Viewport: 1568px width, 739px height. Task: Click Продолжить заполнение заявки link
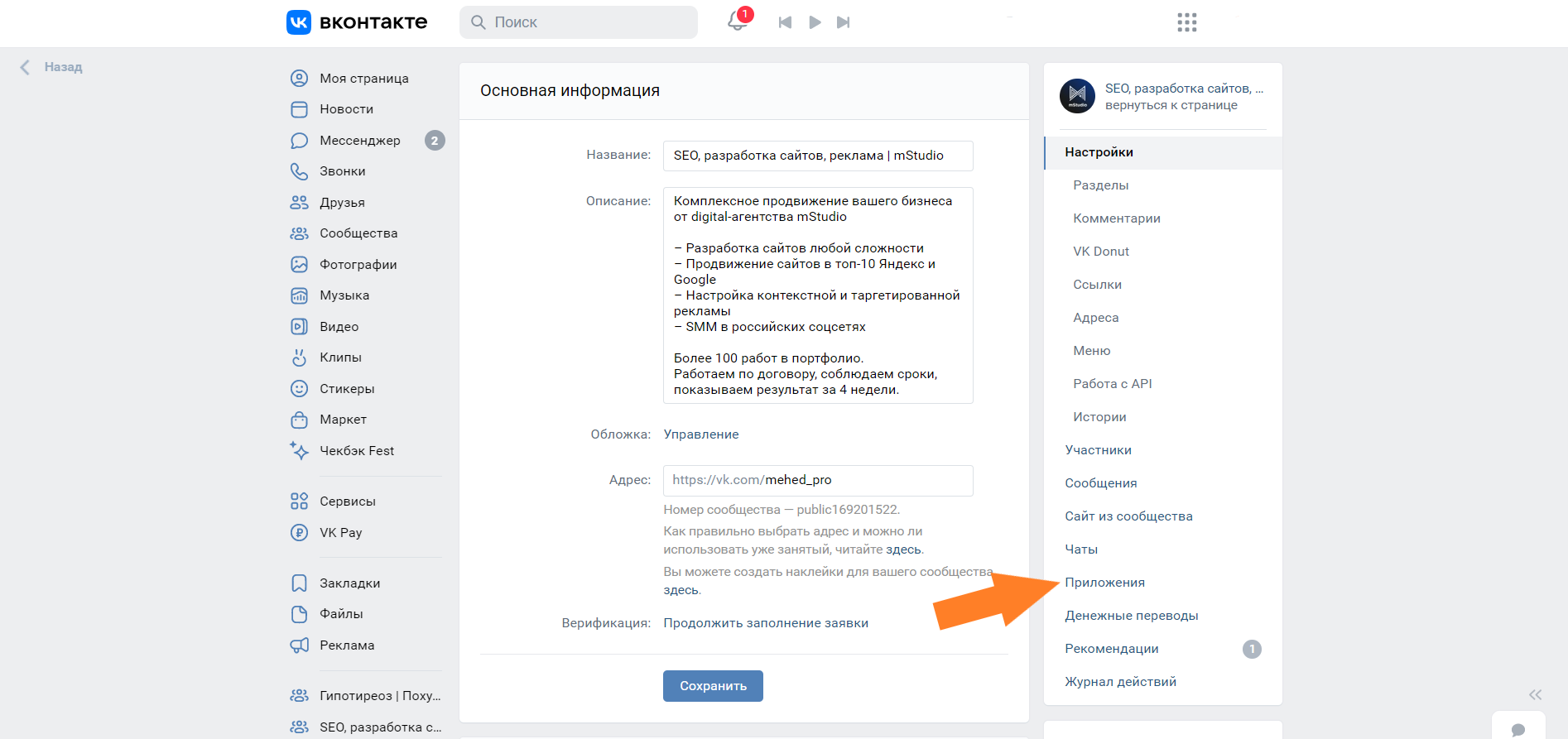(x=766, y=623)
